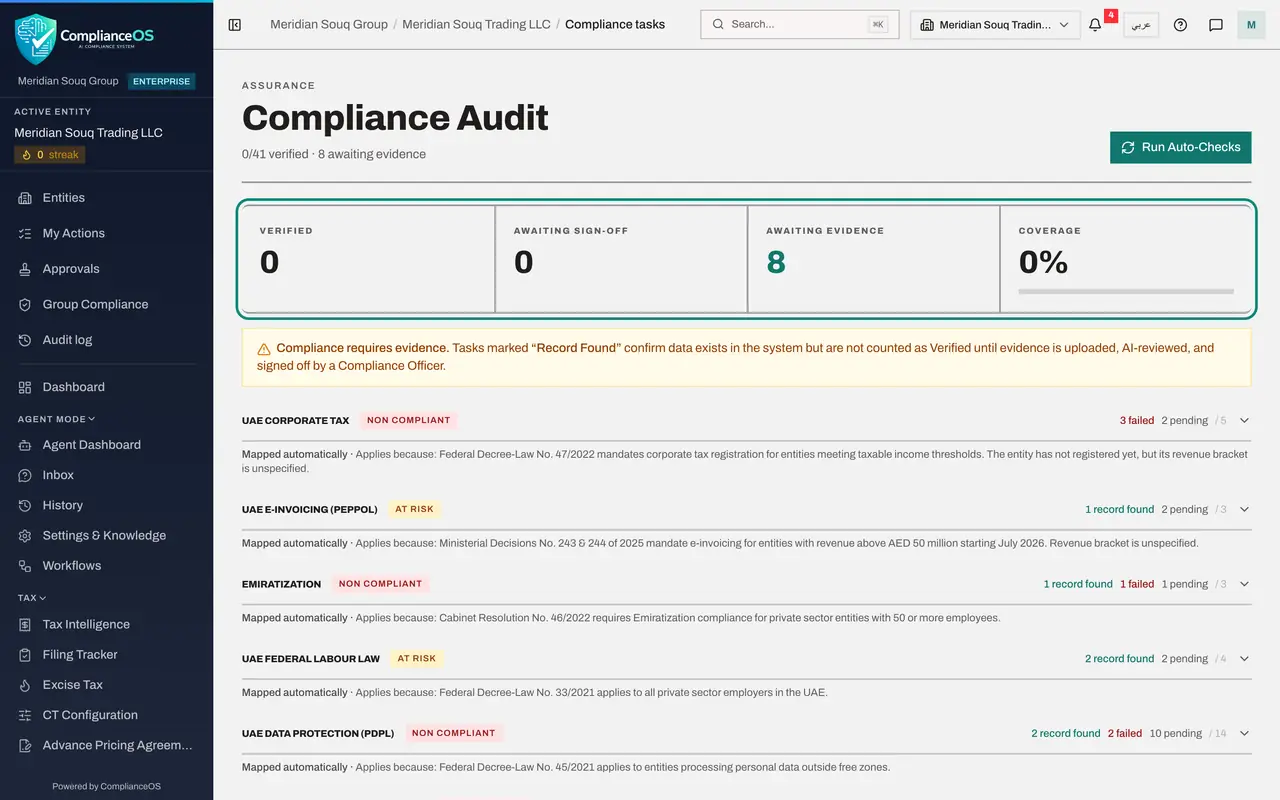The height and width of the screenshot is (800, 1280).
Task: Collapse the sidebar panel toggle icon
Action: [235, 25]
